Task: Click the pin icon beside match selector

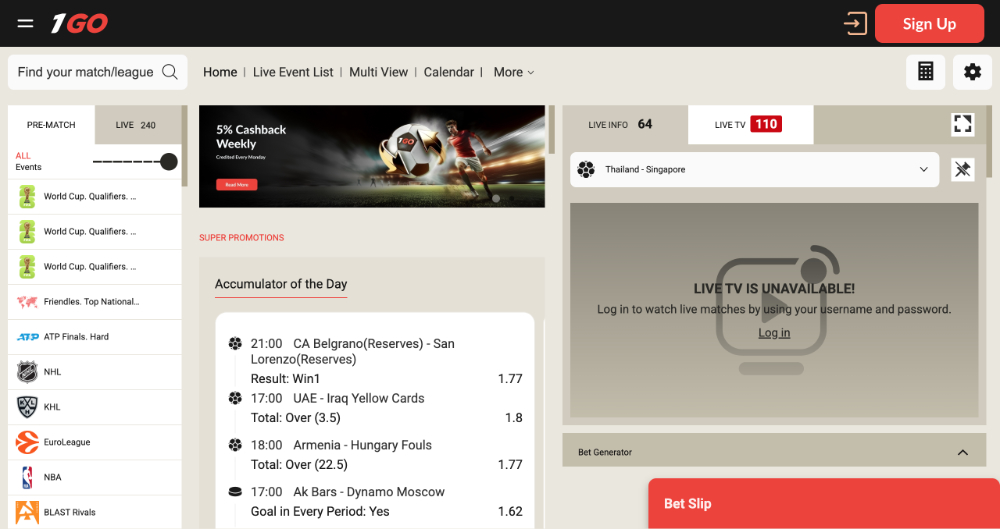Action: [962, 170]
